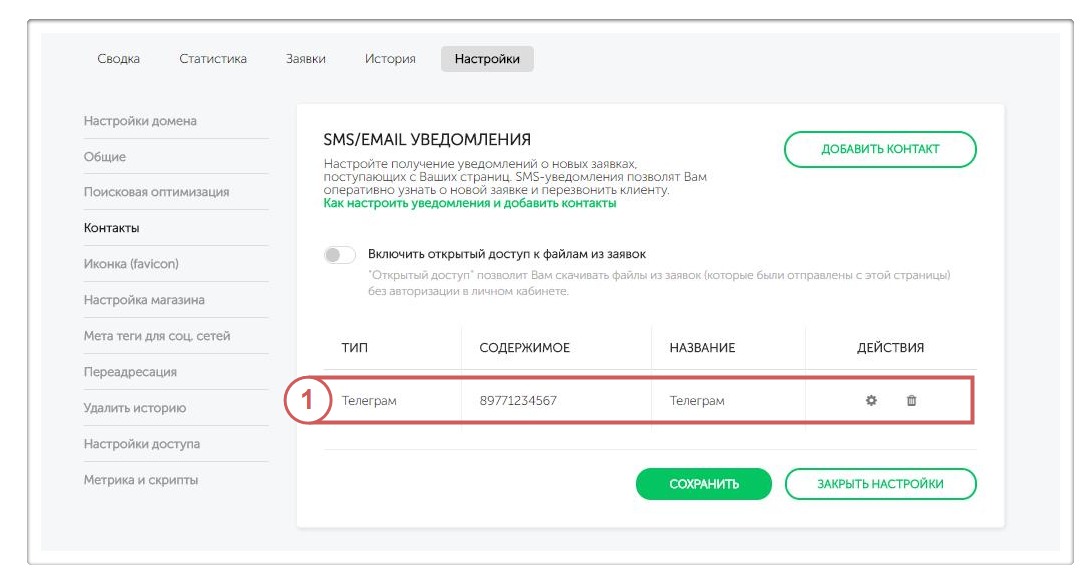Click the gear icon for Telegram contact

[x=871, y=401]
